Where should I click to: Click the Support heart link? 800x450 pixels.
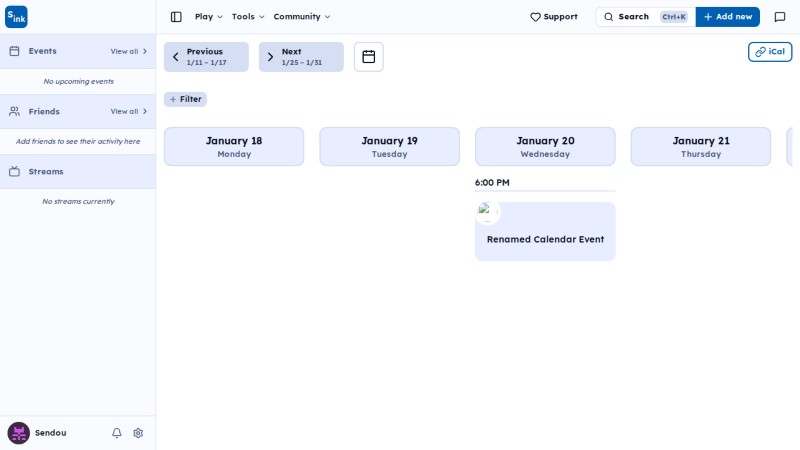point(554,17)
